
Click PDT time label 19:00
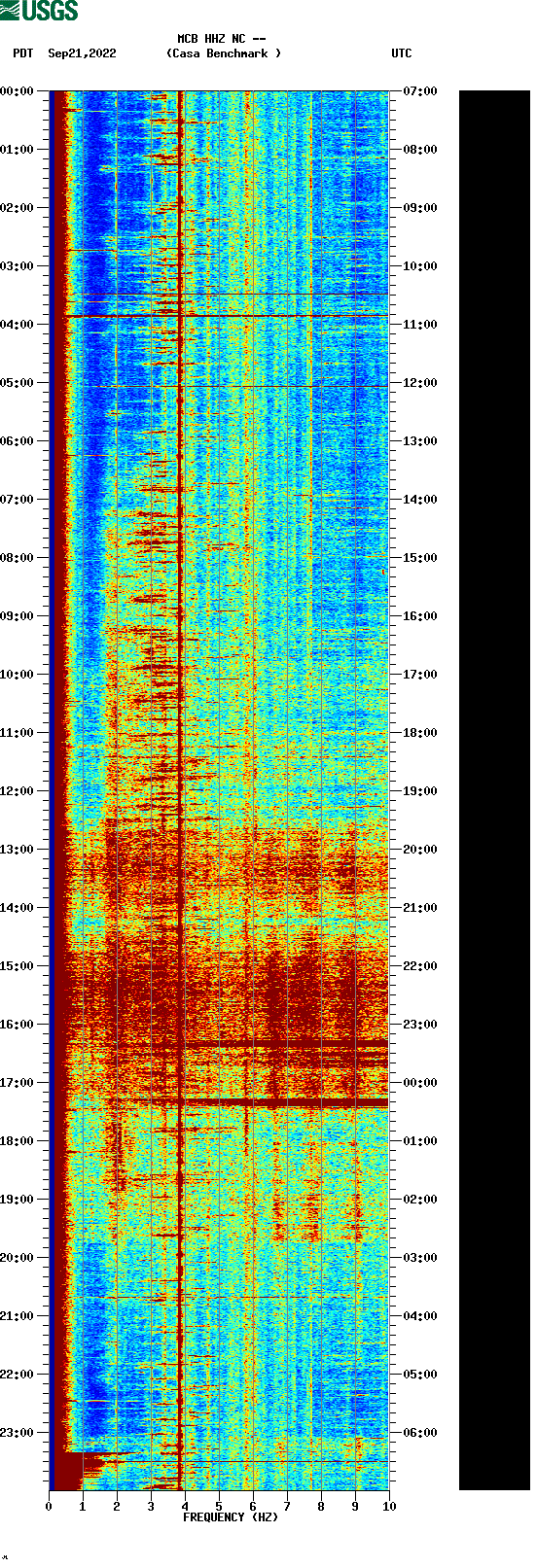(18, 1200)
